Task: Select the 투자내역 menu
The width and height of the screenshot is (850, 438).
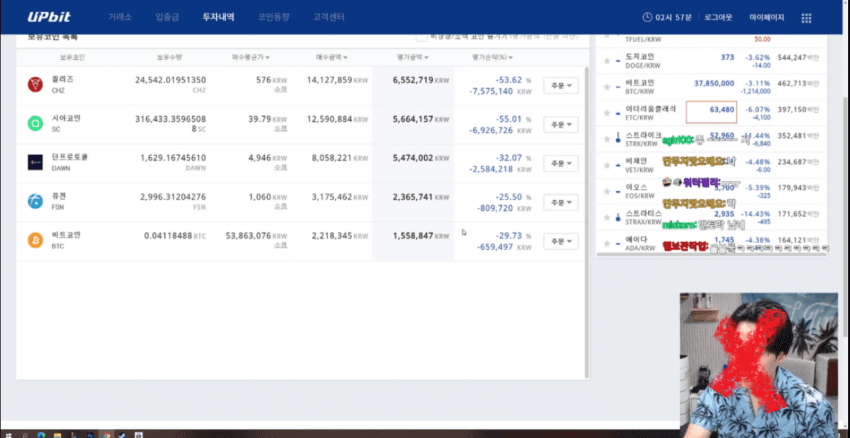Action: [218, 17]
